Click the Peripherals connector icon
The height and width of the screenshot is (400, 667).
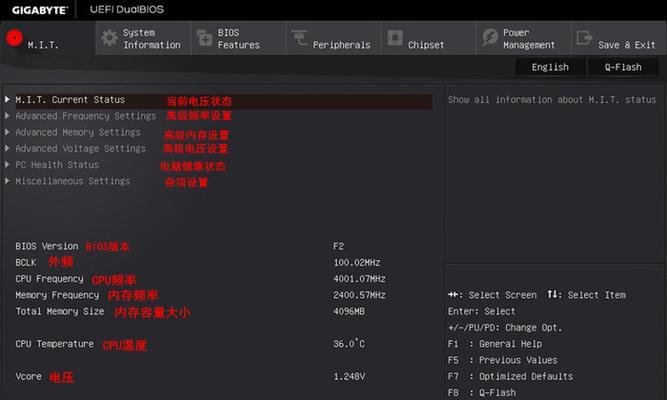[299, 37]
